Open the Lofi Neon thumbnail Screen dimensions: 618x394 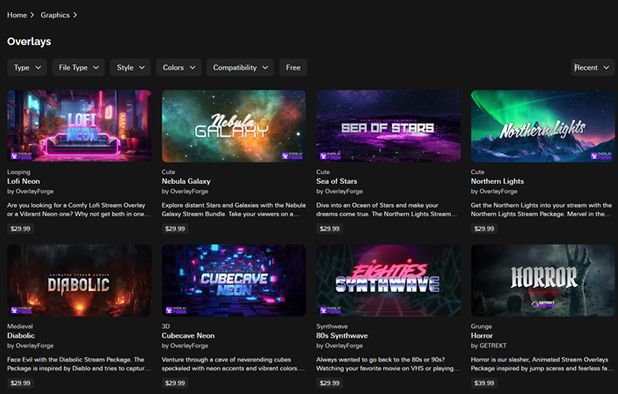tap(79, 126)
